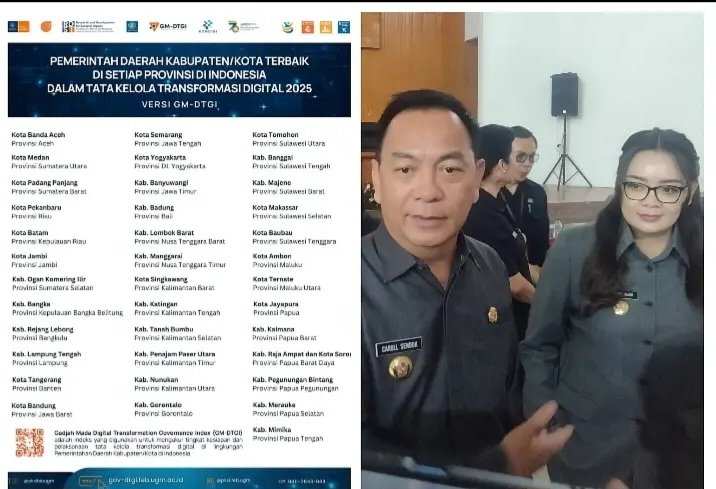Select the Kota Semarang entry
This screenshot has height=489, width=716.
coord(158,138)
